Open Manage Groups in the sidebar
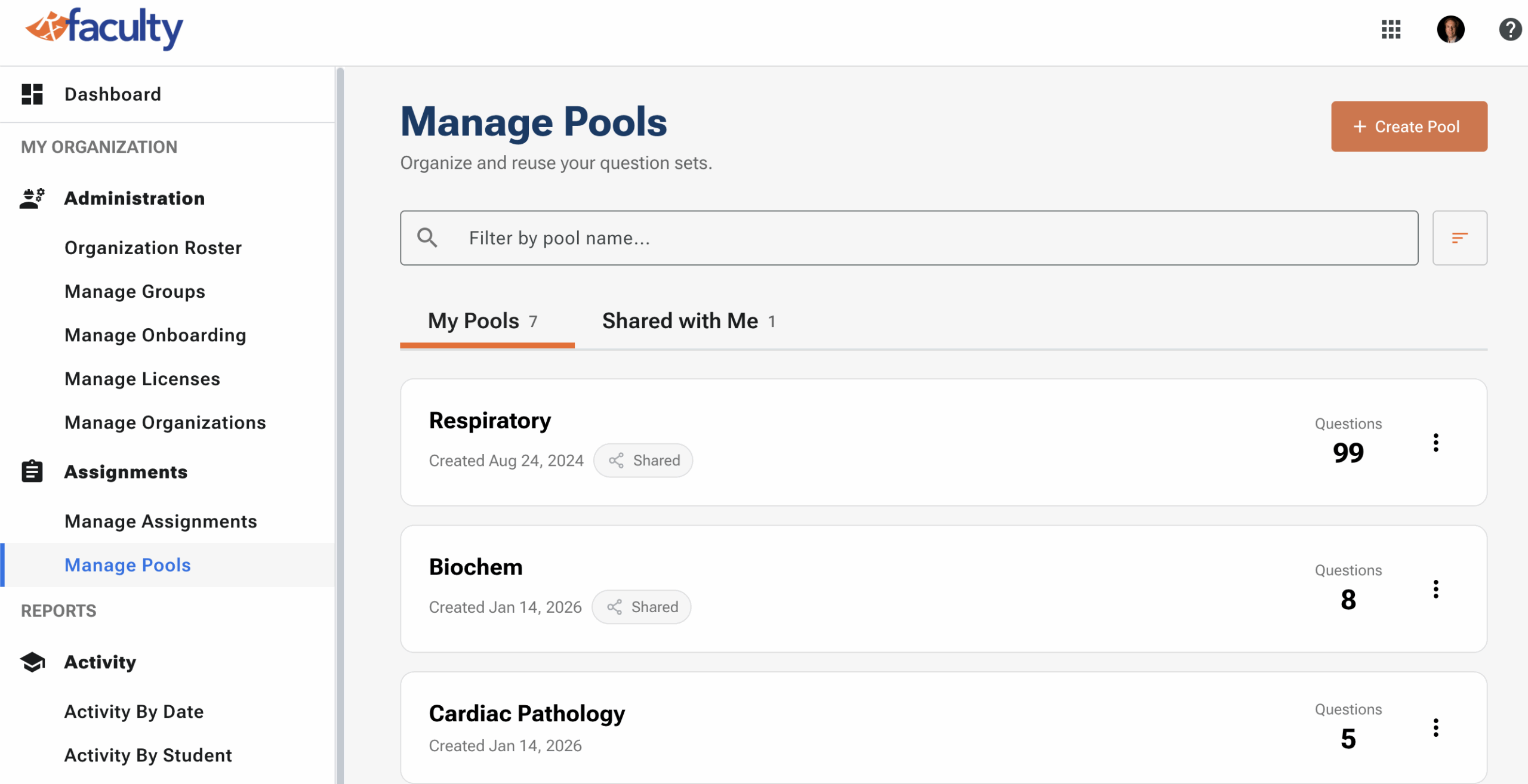Screen dimensions: 1528x784 (135, 291)
